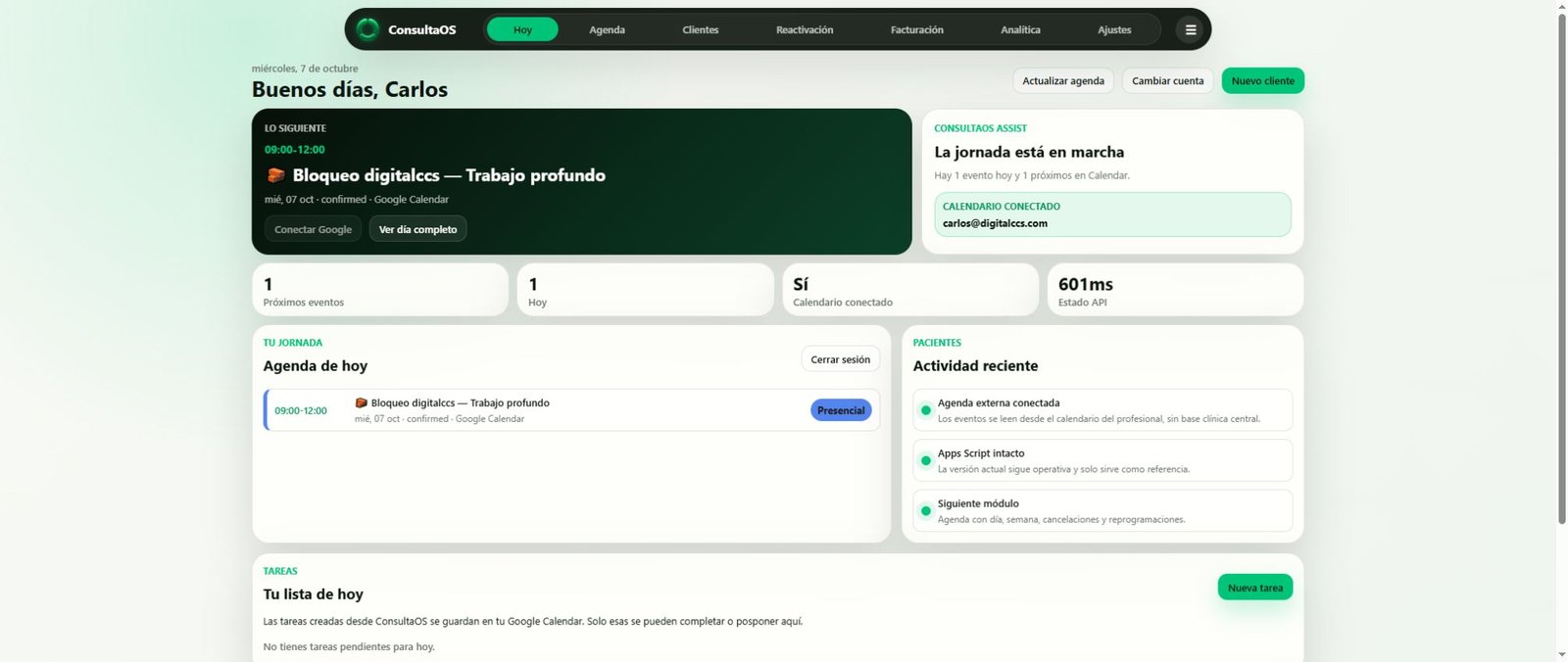Screen dimensions: 1568x662
Task: Click the Hoy stat card
Action: tap(646, 290)
